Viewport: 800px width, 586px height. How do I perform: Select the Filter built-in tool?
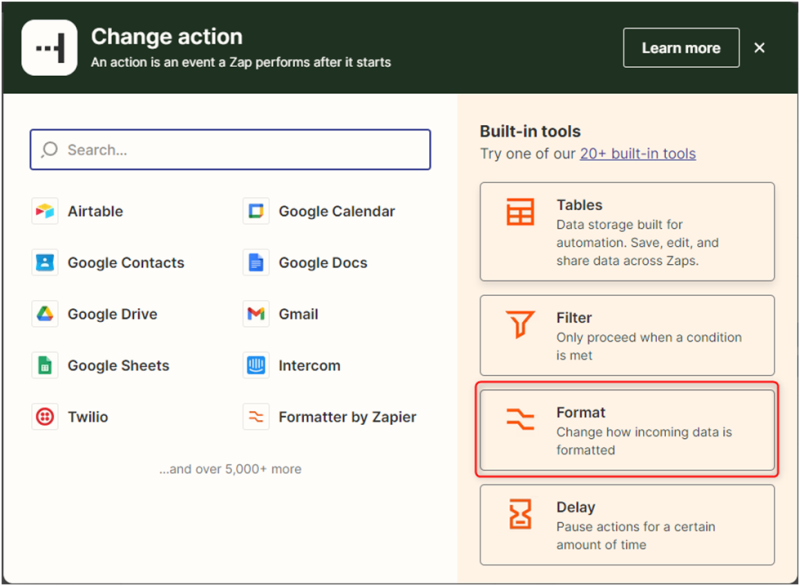(627, 335)
